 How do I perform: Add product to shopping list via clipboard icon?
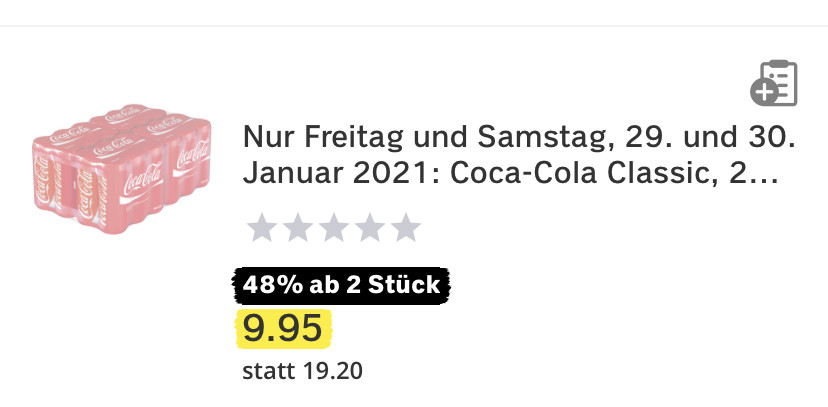coord(777,82)
